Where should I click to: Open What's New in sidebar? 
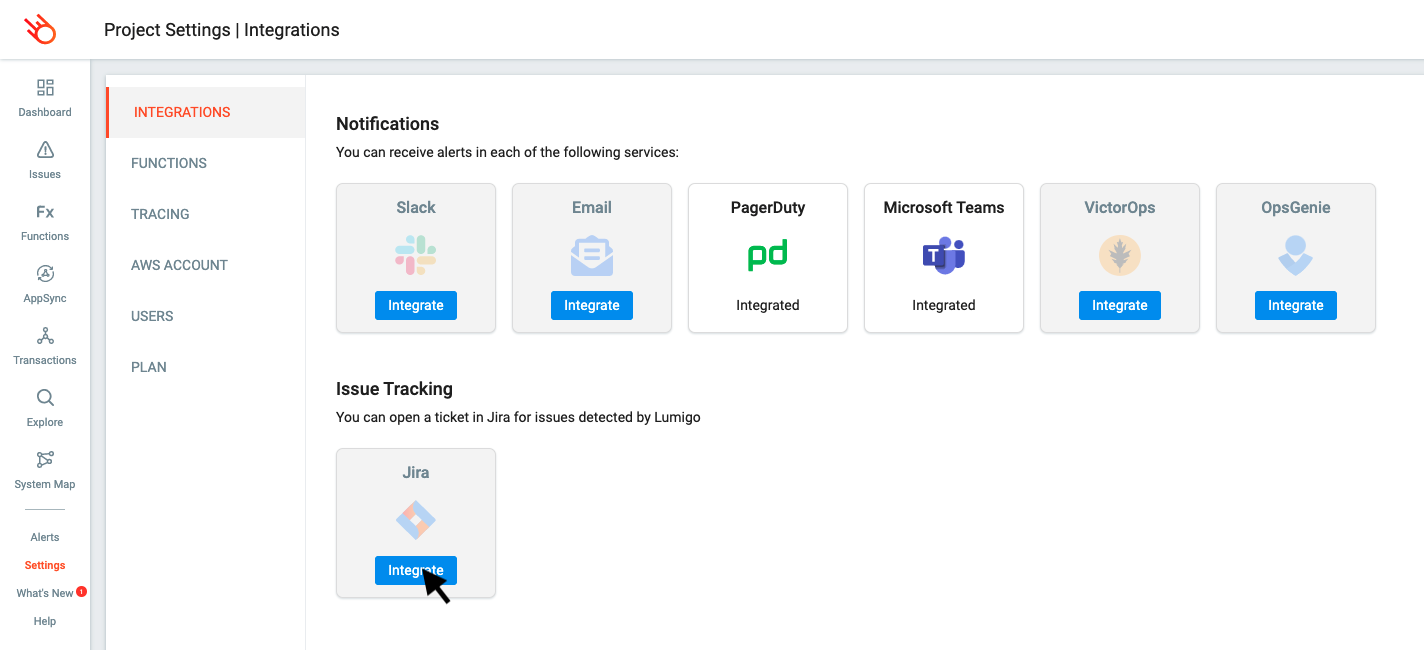click(45, 593)
